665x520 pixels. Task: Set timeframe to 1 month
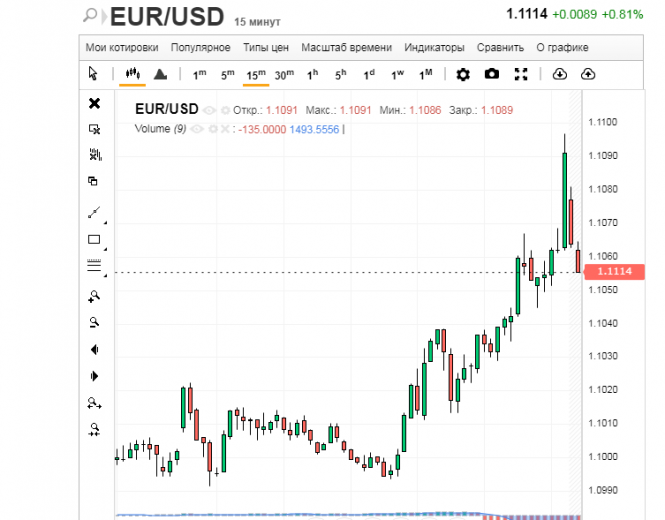[426, 75]
